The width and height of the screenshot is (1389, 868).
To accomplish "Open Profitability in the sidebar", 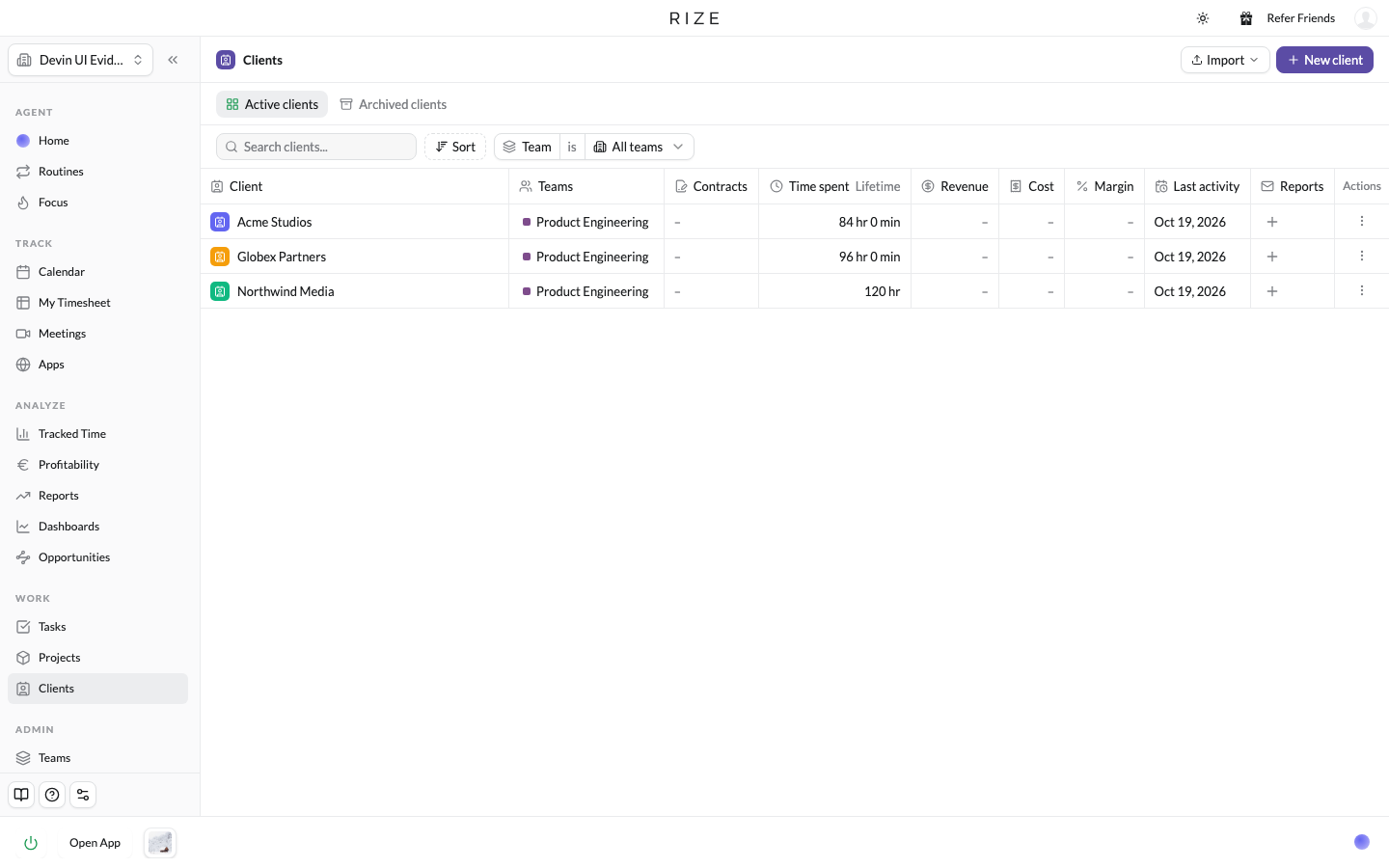I will 97,465.
